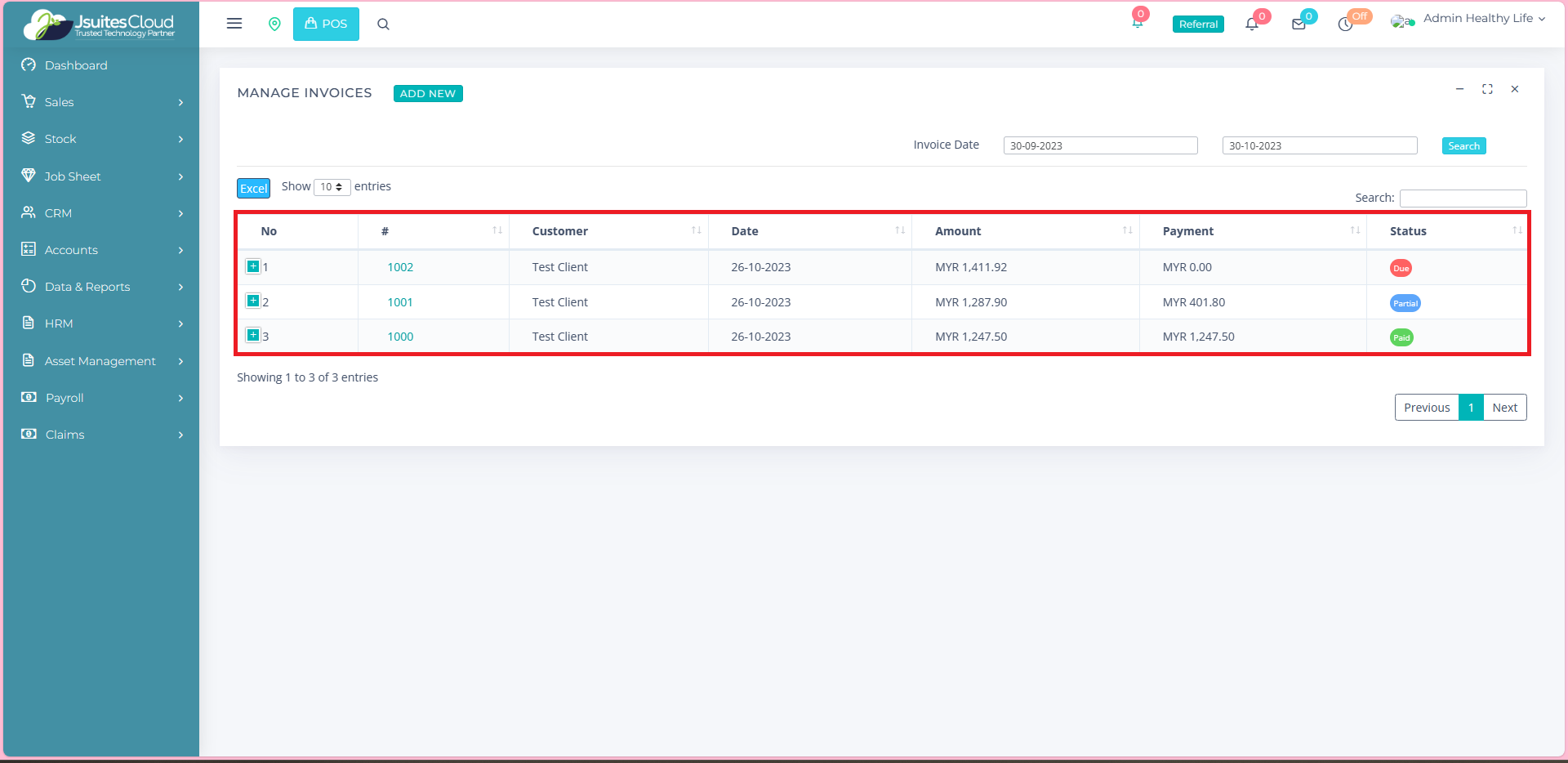Expand the Accounts sidebar menu
The image size is (1568, 763).
[x=101, y=250]
